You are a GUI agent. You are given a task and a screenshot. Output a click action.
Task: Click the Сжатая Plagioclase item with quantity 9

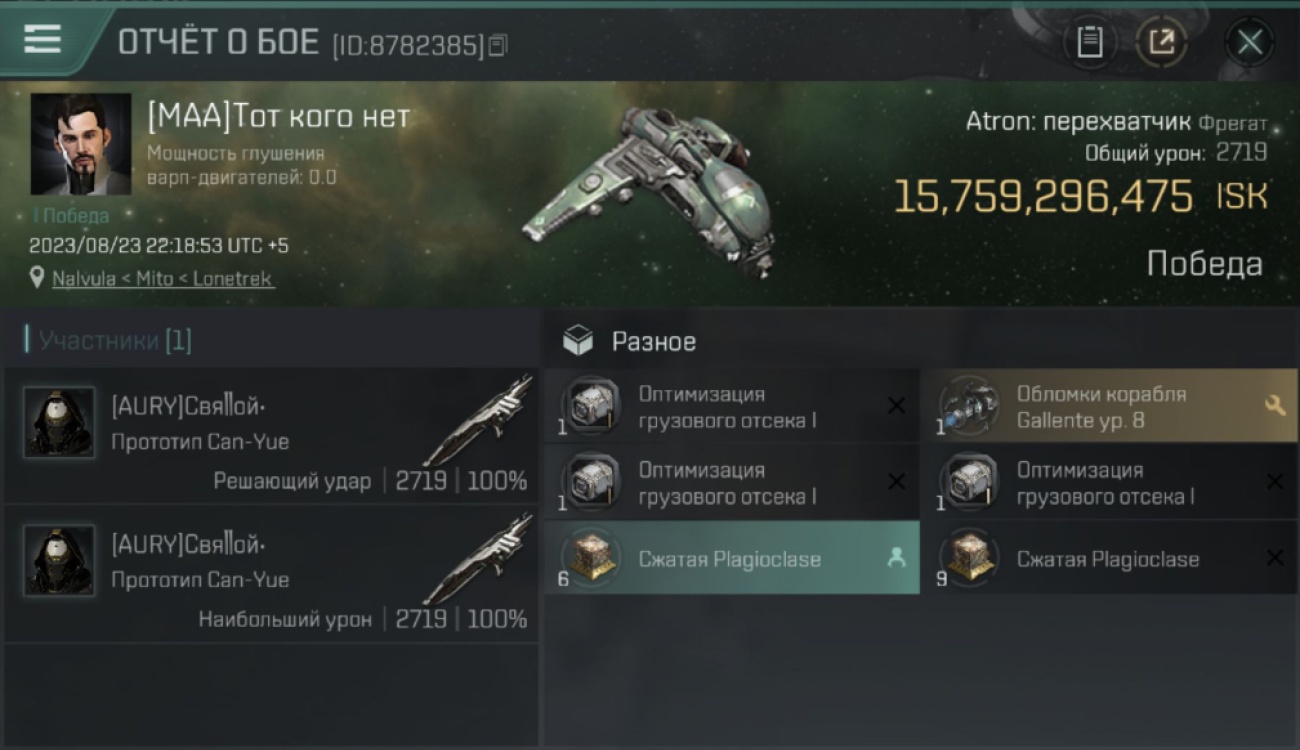point(1110,558)
